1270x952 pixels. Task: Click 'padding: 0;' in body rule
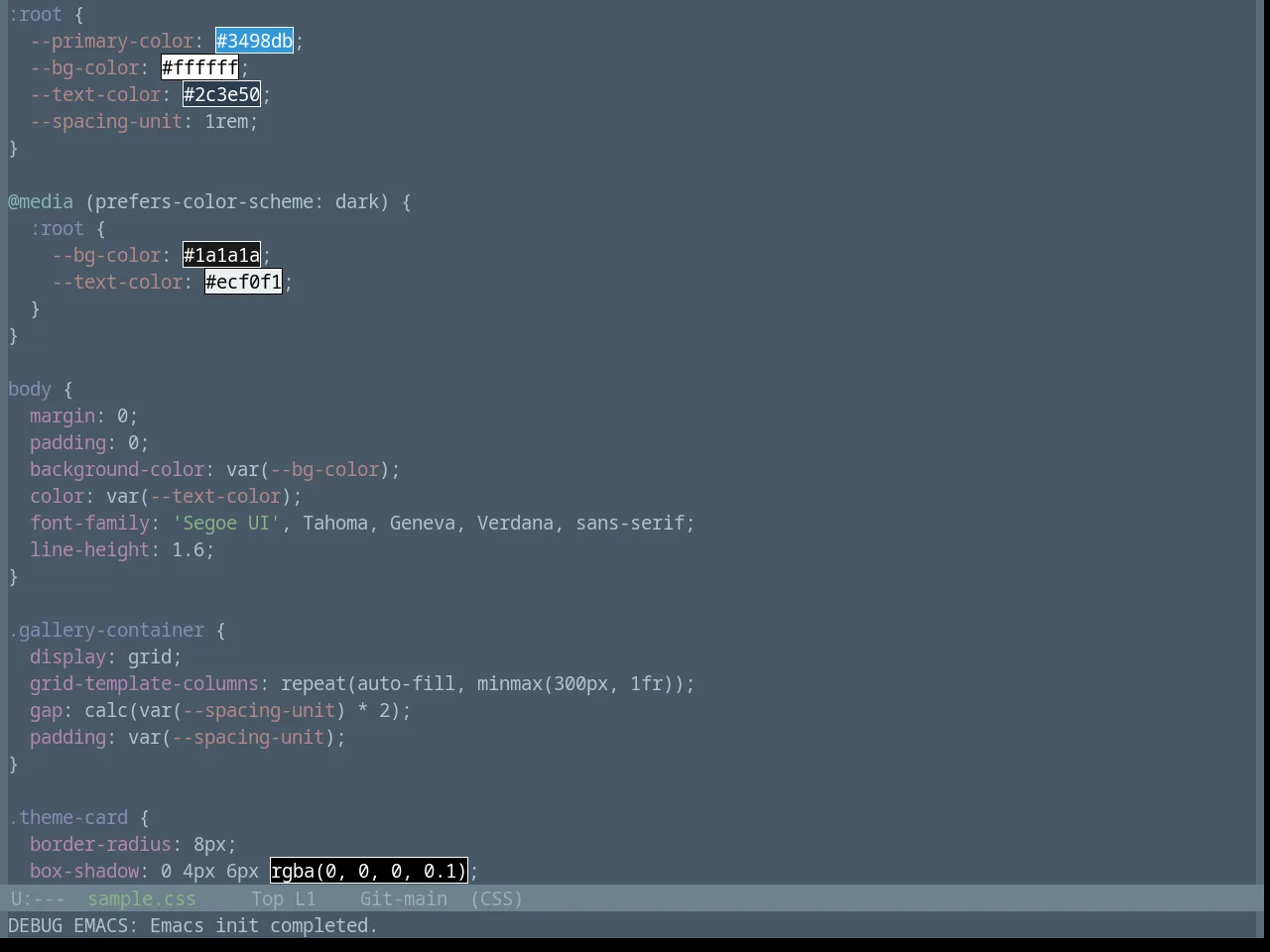[89, 442]
